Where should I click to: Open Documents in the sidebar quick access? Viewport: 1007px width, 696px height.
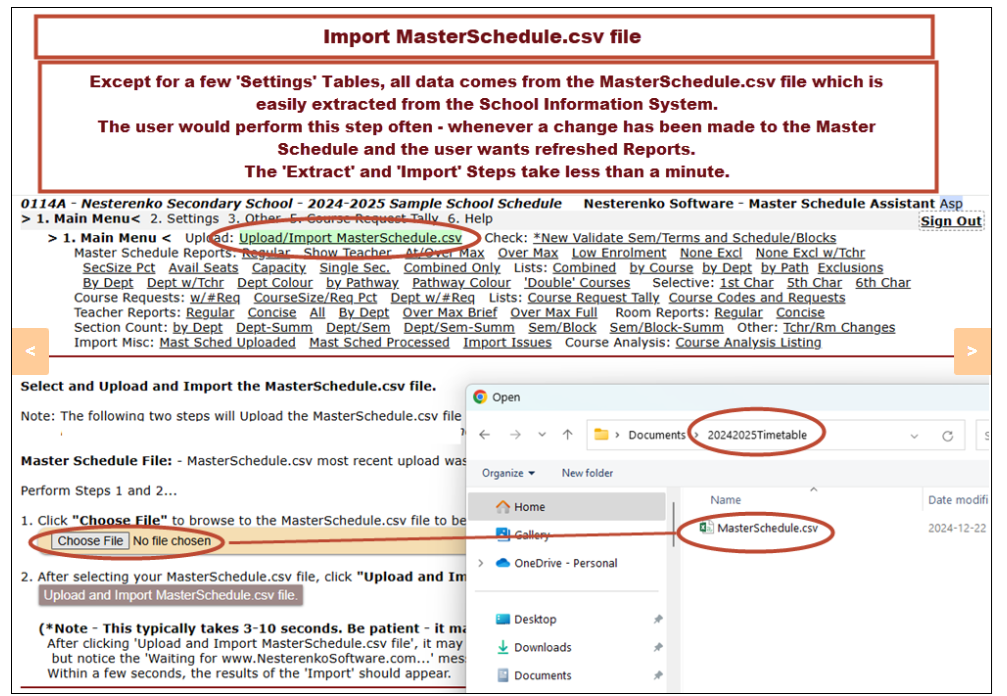(543, 675)
